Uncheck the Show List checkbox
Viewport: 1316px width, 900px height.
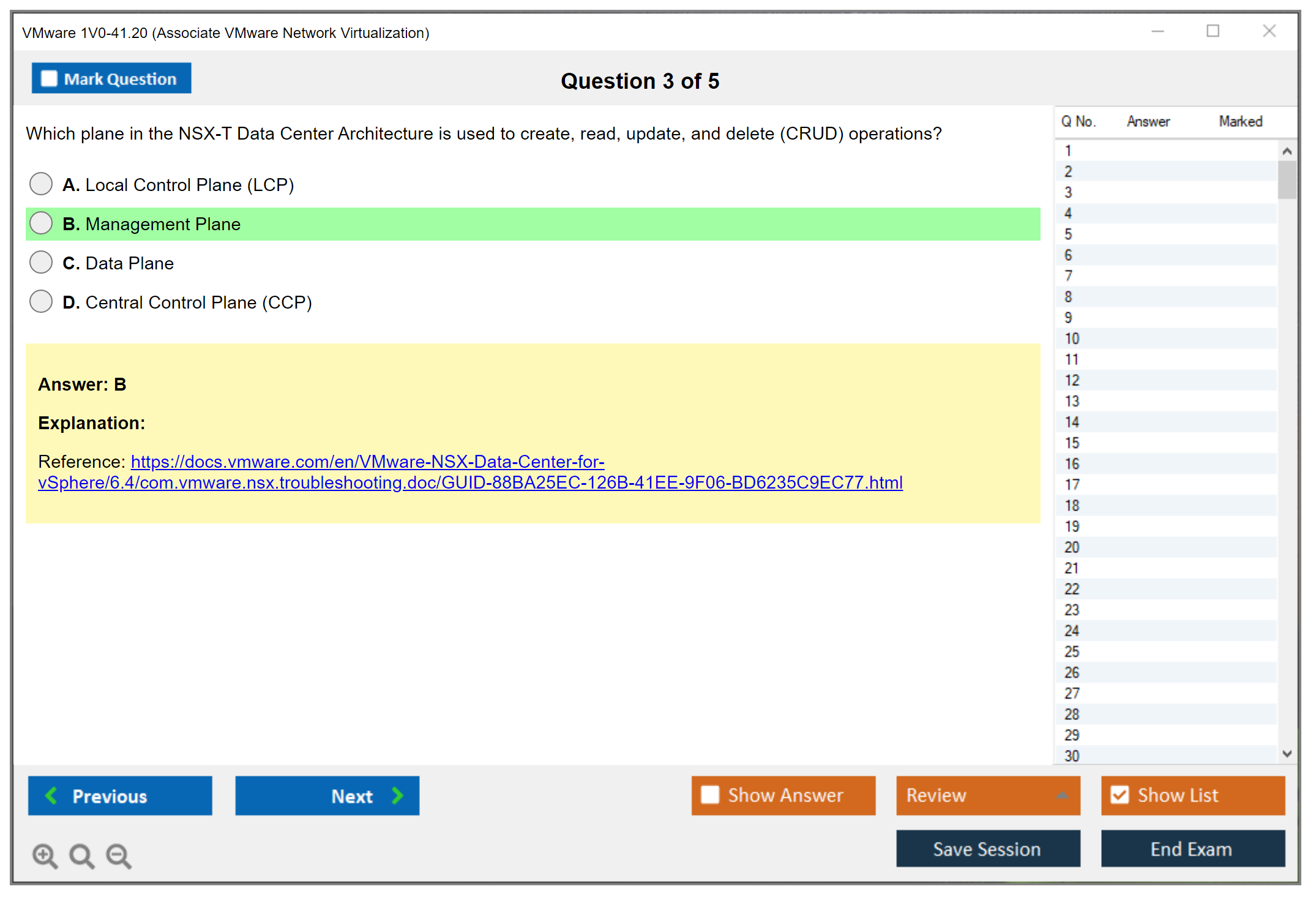click(1120, 795)
